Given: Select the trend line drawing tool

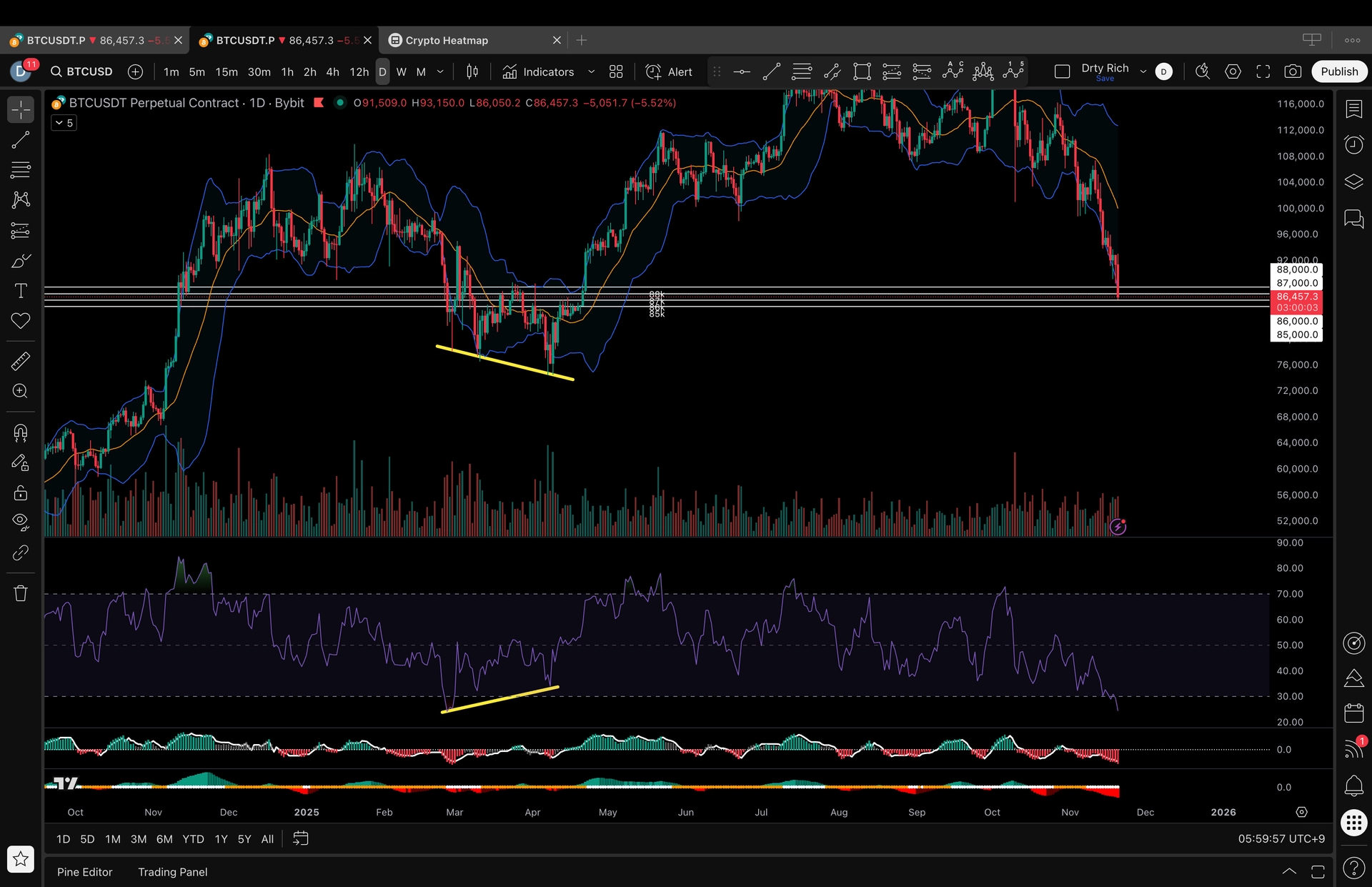Looking at the screenshot, I should click(x=21, y=140).
